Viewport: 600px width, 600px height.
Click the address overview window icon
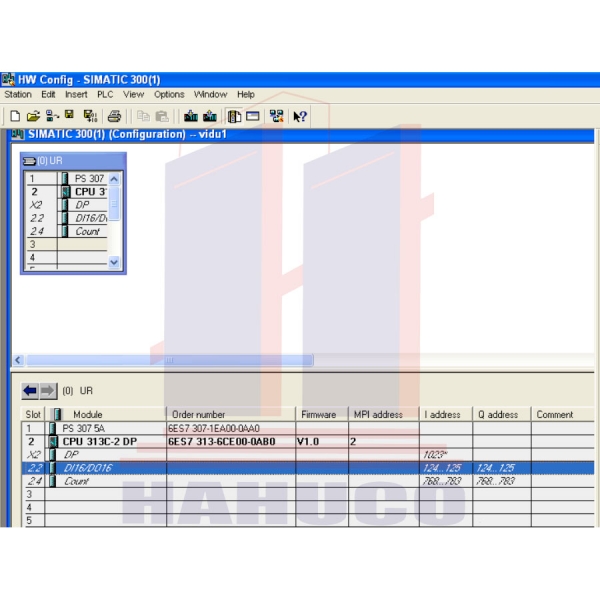click(x=253, y=116)
